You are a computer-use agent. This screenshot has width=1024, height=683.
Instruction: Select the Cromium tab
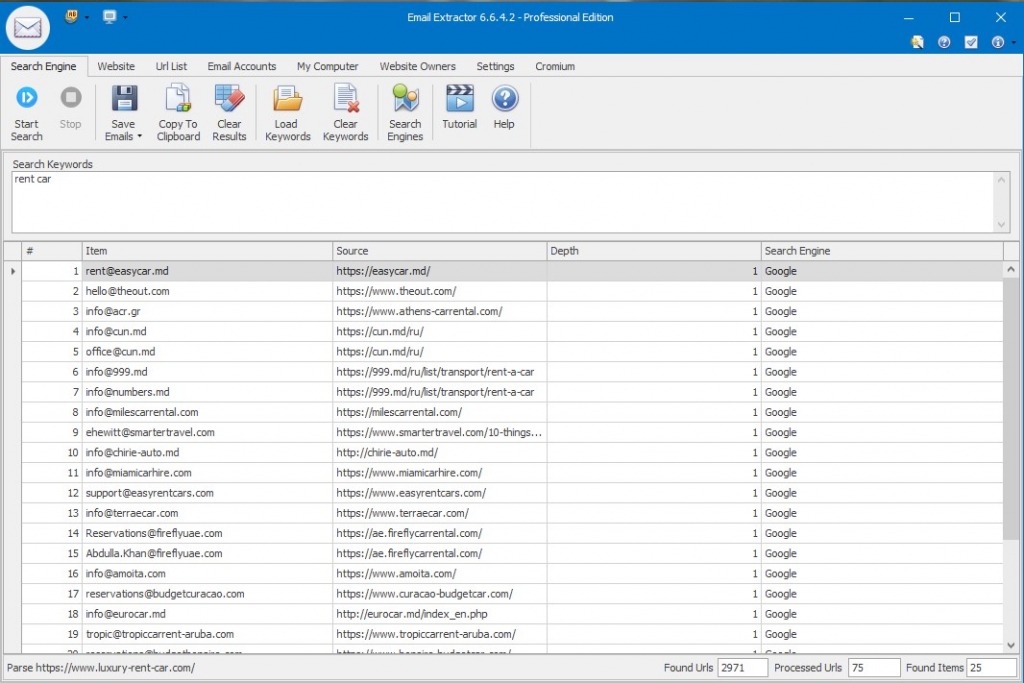click(x=554, y=66)
